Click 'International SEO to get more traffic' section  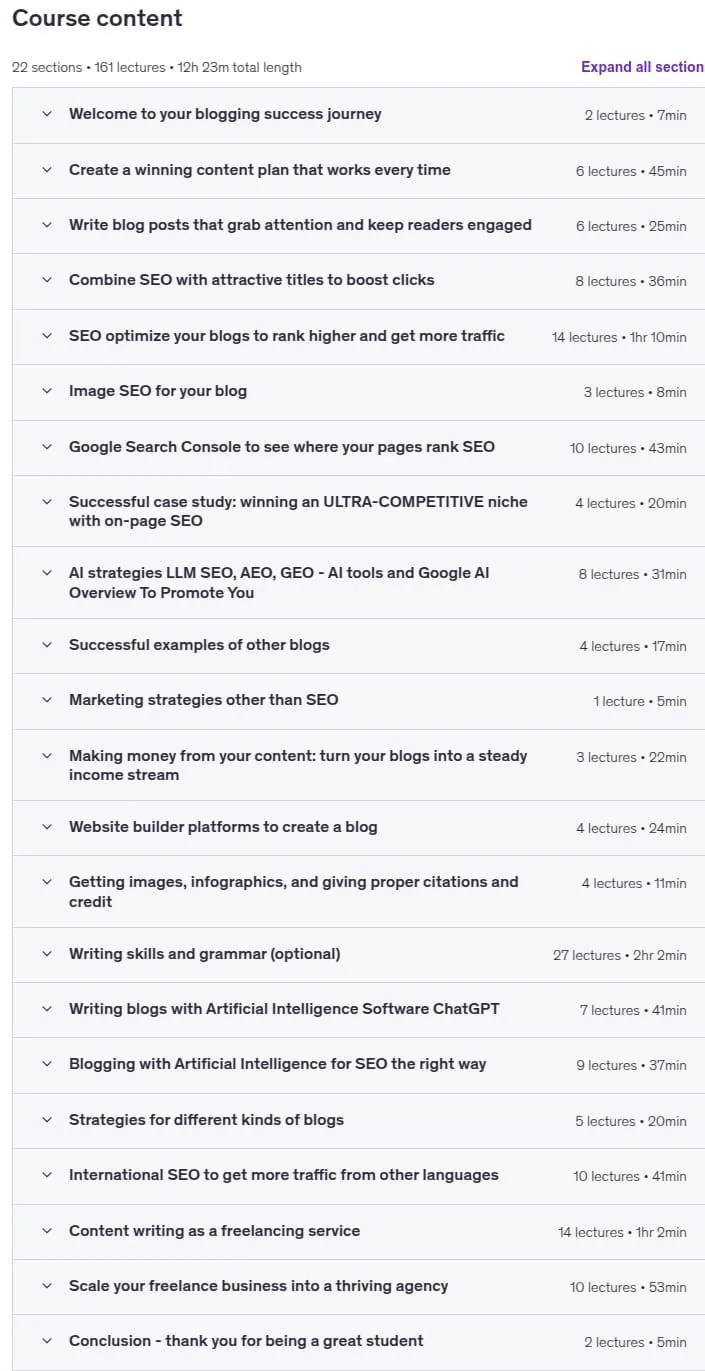tap(358, 1176)
